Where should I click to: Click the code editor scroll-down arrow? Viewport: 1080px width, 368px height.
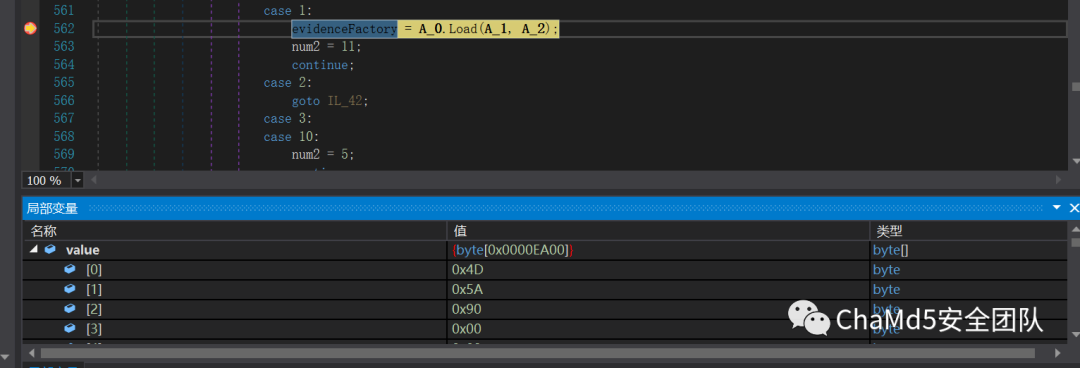coord(1074,161)
